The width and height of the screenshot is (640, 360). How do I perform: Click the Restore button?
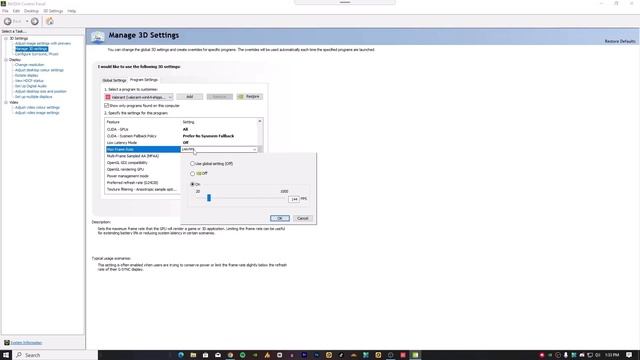tap(250, 97)
